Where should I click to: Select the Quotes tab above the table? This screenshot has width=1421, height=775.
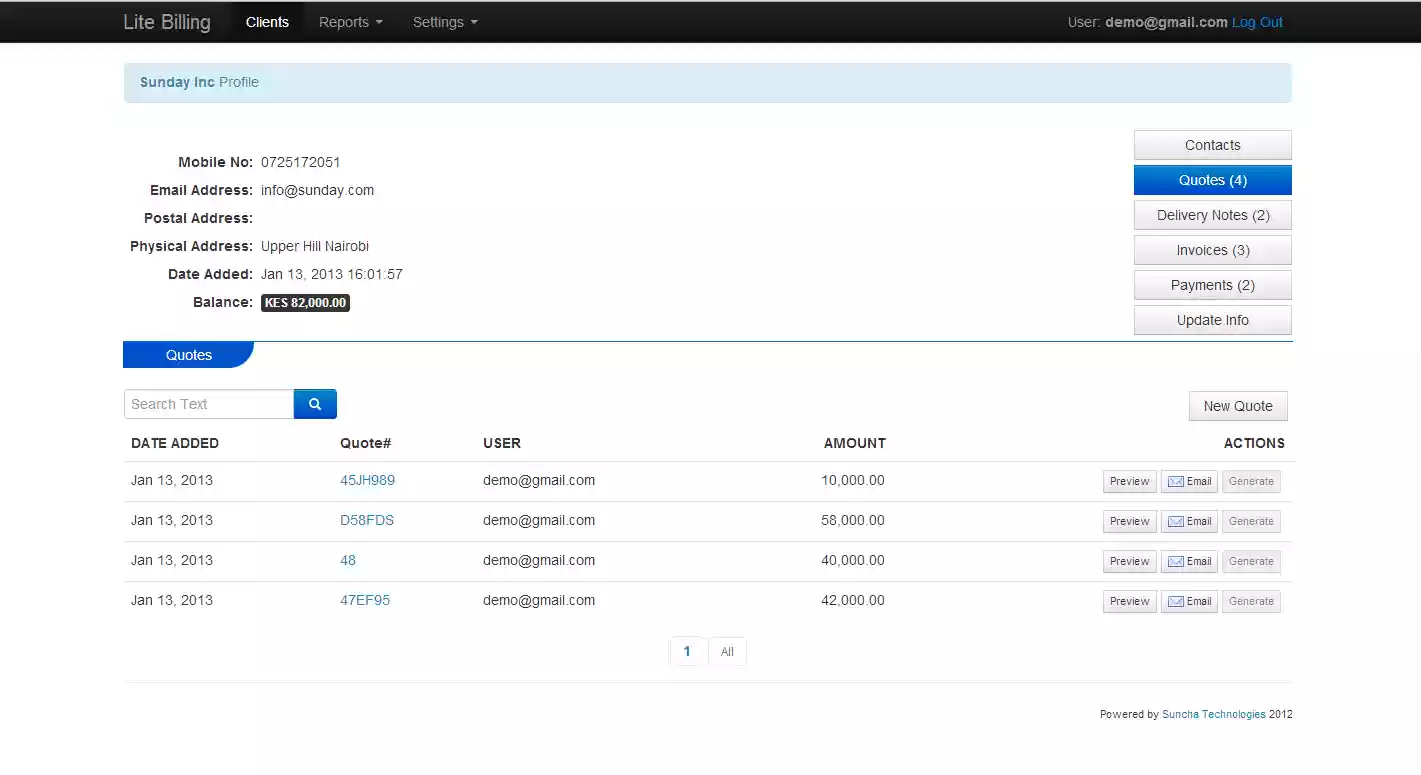tap(188, 354)
